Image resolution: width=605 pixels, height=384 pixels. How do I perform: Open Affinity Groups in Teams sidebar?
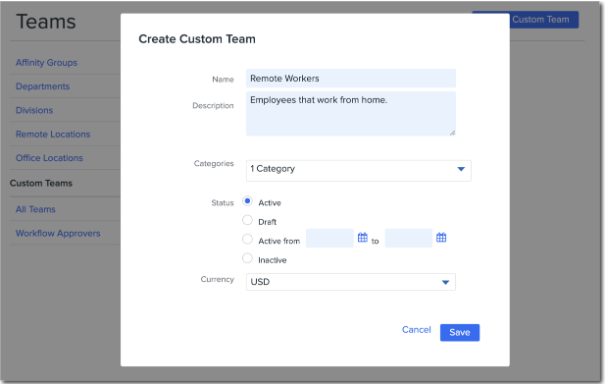point(46,63)
